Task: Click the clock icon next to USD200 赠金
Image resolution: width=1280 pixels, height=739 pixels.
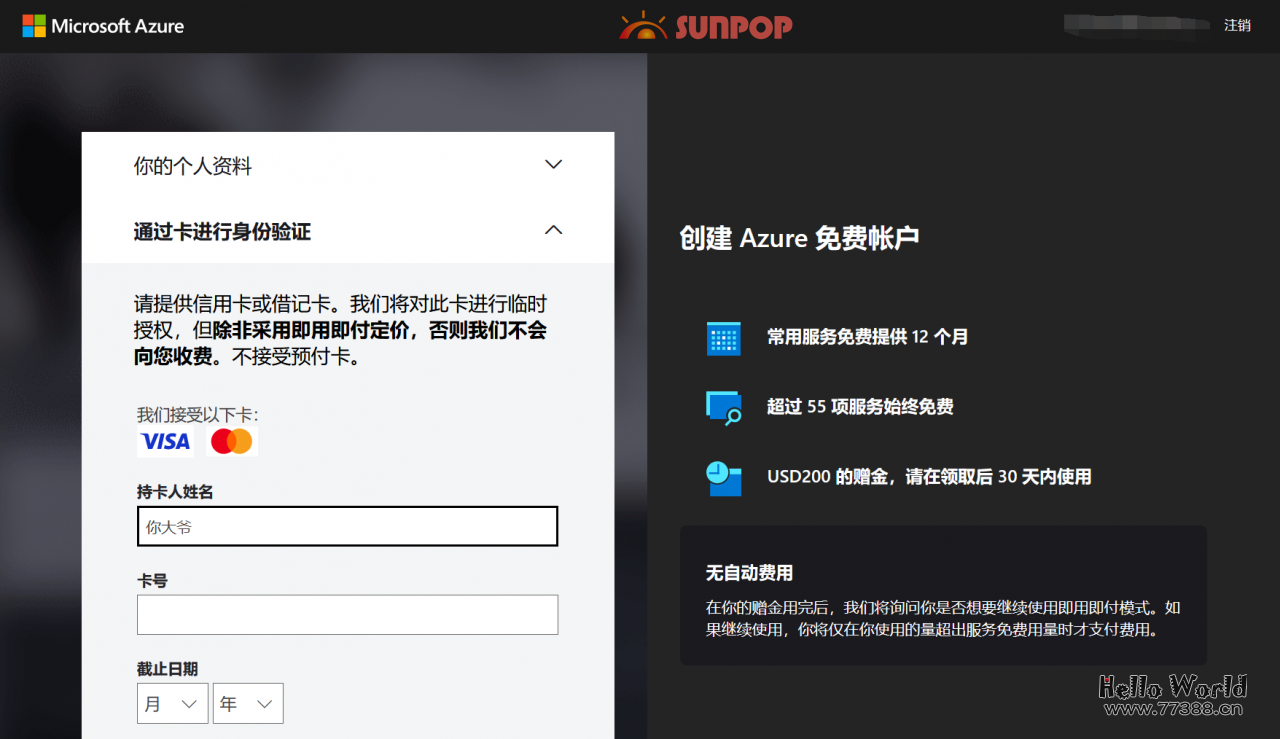Action: [723, 477]
